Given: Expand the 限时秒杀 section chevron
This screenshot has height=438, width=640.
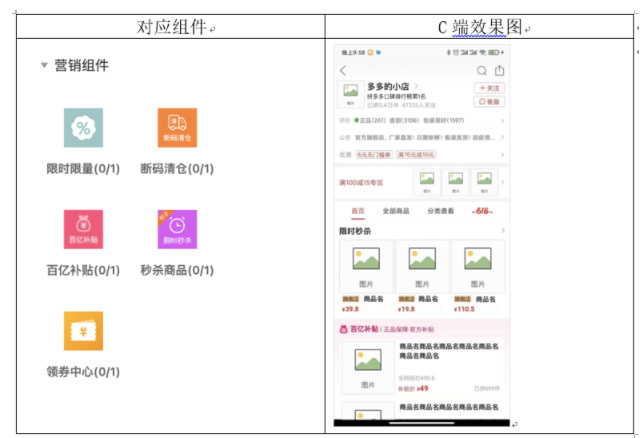Looking at the screenshot, I should click(502, 231).
